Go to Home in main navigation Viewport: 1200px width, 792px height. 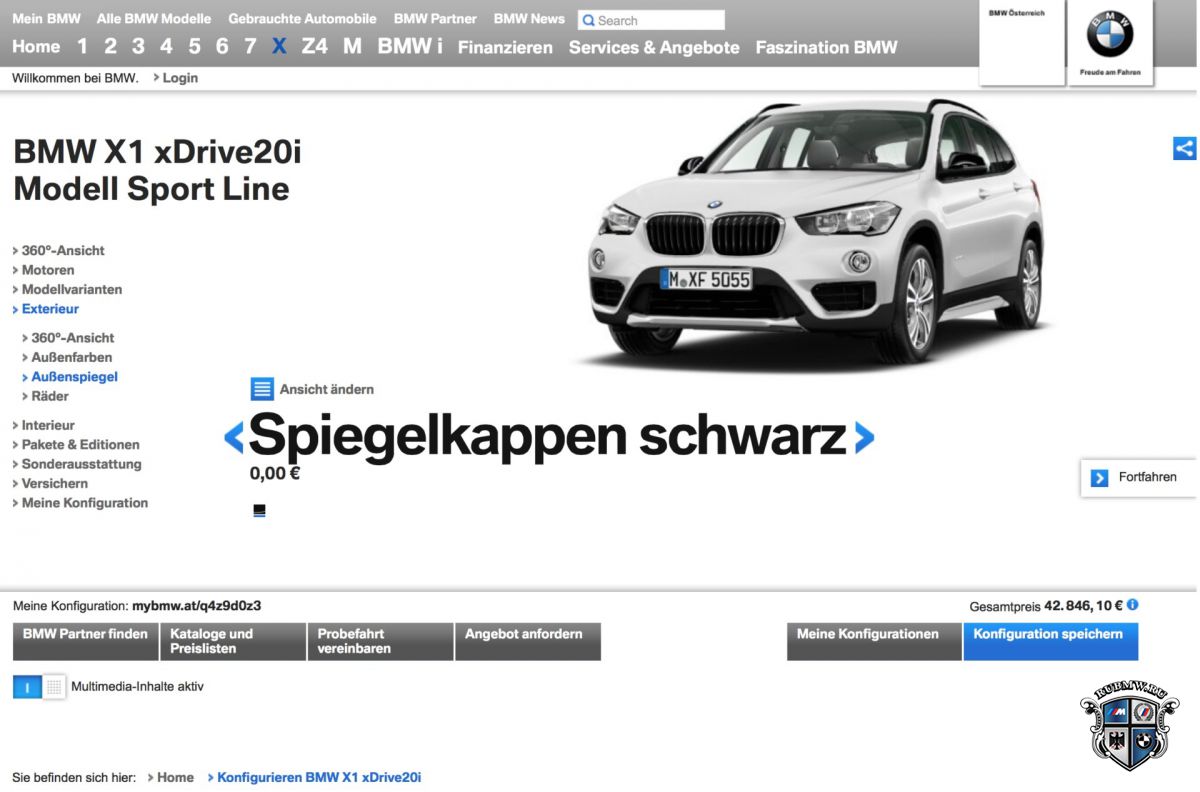[36, 47]
